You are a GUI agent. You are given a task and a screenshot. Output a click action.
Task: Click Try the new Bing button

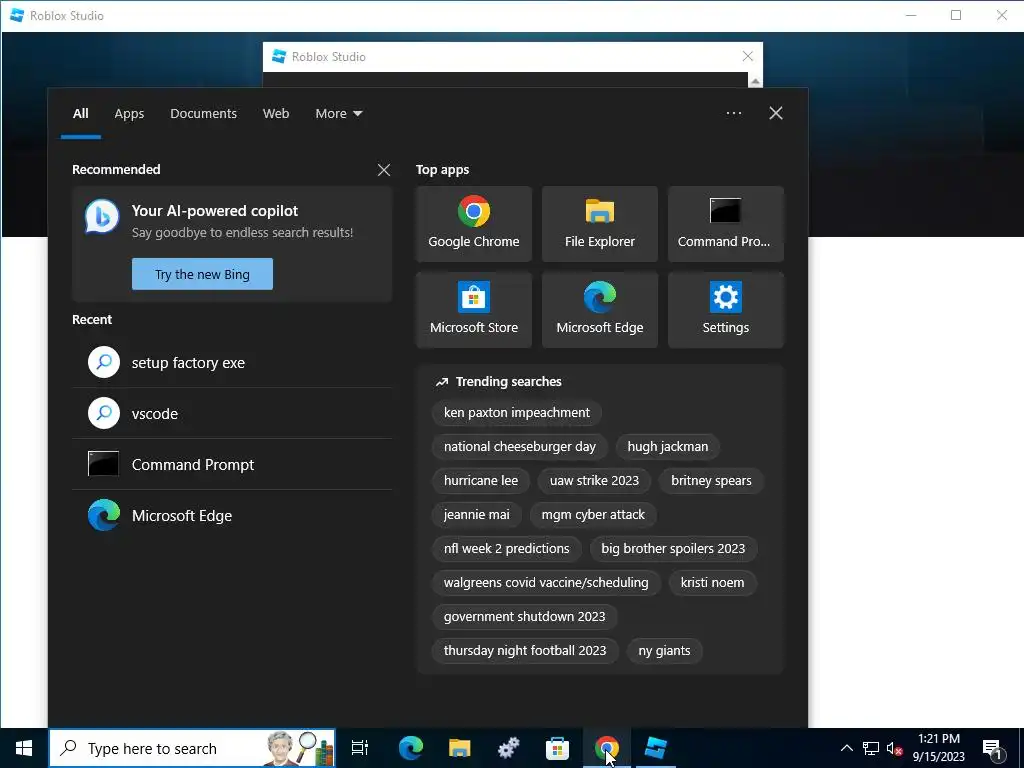click(202, 274)
